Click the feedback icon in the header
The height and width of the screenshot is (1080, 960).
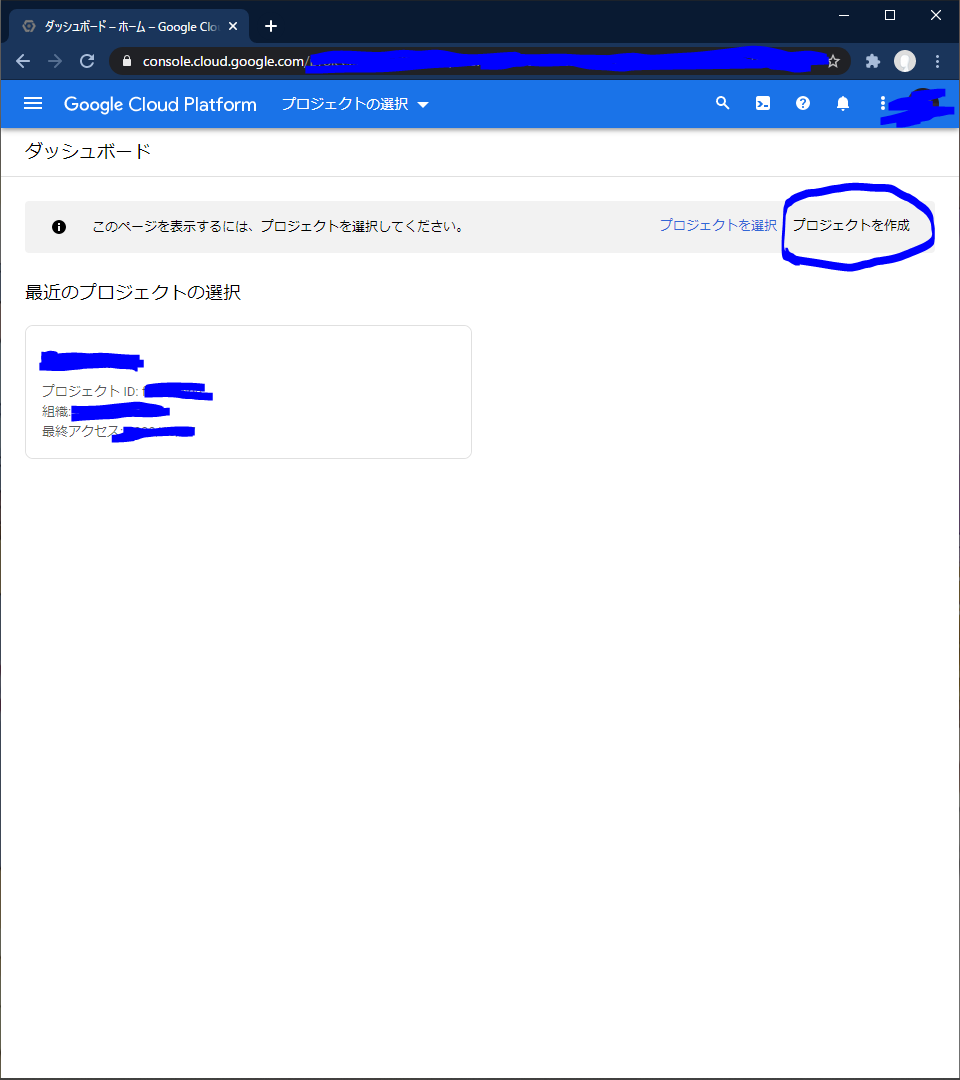tap(762, 103)
